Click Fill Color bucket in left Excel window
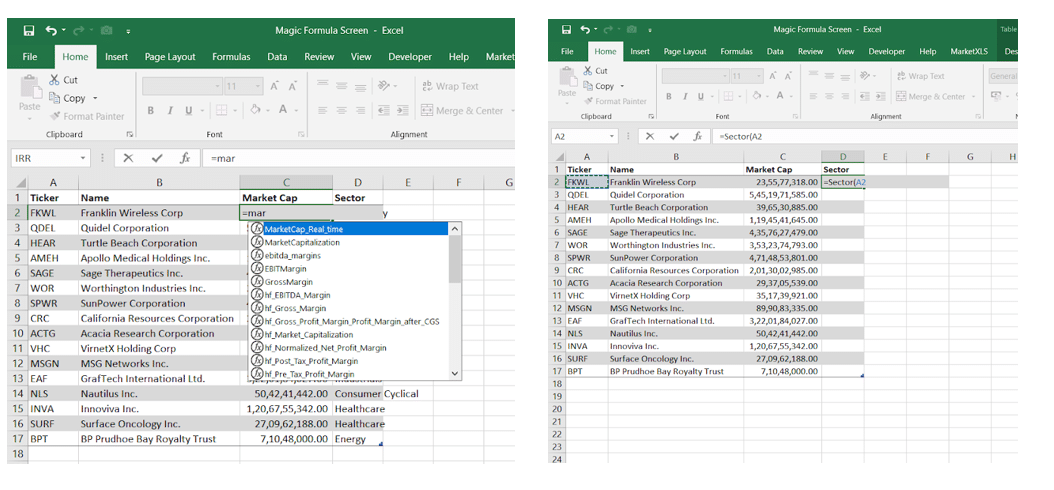Image resolution: width=1054 pixels, height=490 pixels. (255, 110)
